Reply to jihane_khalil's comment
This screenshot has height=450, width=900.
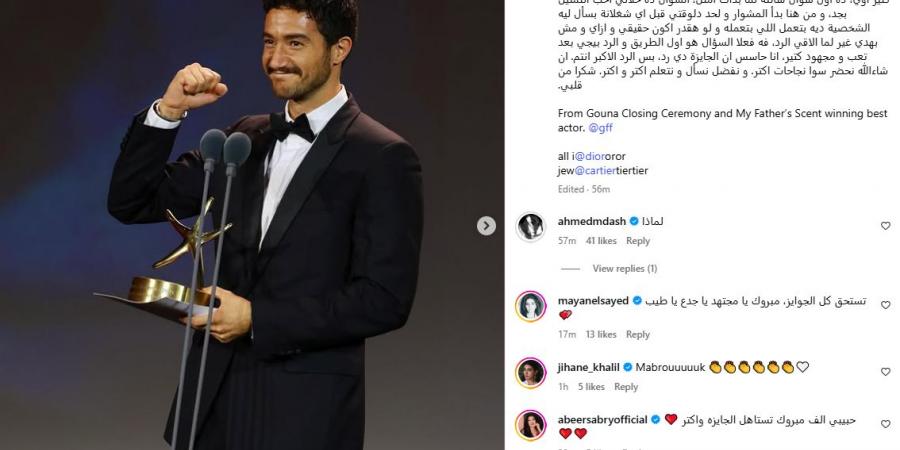[626, 387]
